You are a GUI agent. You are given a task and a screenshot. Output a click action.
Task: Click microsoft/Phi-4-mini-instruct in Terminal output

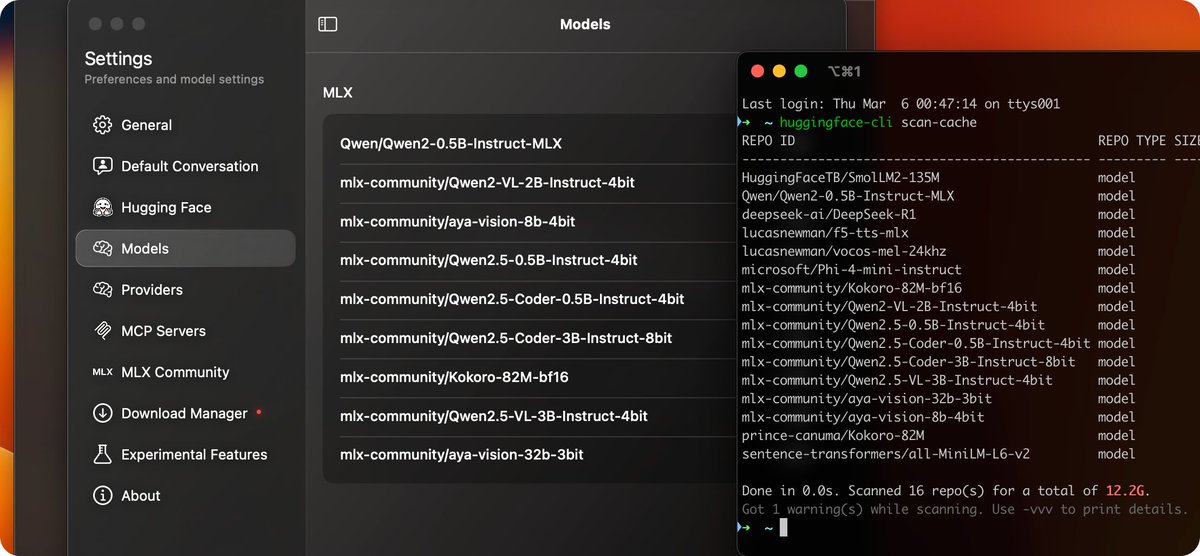click(x=852, y=269)
